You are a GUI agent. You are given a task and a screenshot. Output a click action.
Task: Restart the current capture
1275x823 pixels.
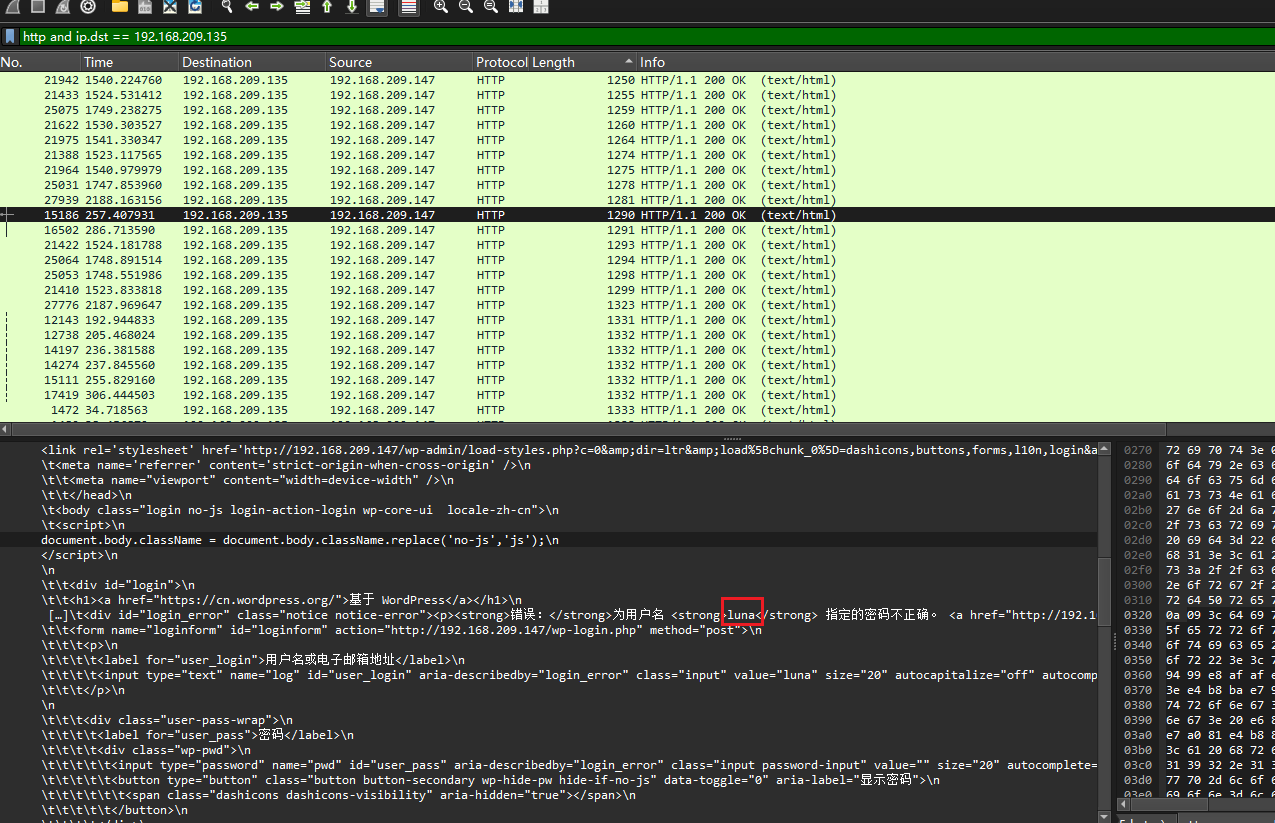[63, 6]
